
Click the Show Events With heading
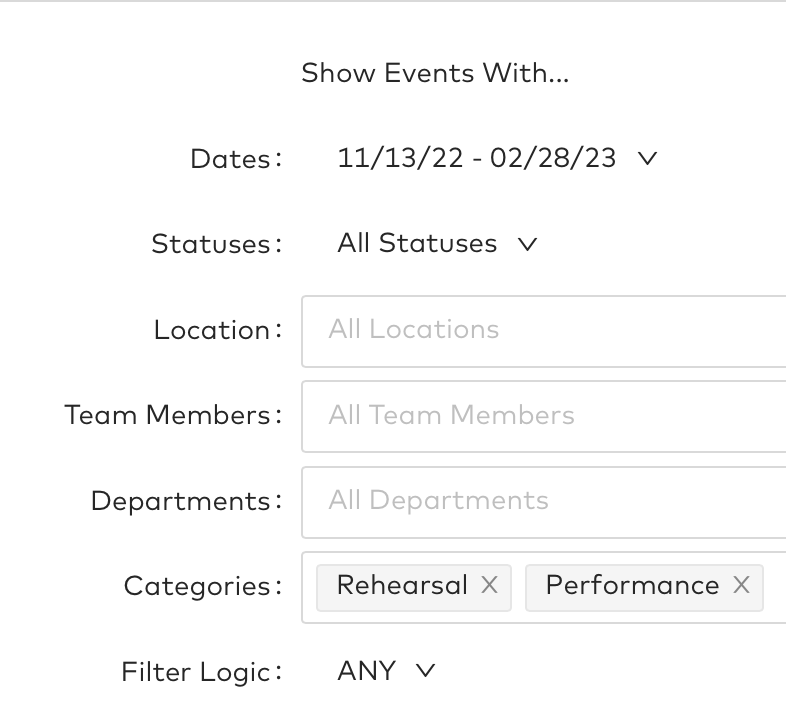[435, 73]
